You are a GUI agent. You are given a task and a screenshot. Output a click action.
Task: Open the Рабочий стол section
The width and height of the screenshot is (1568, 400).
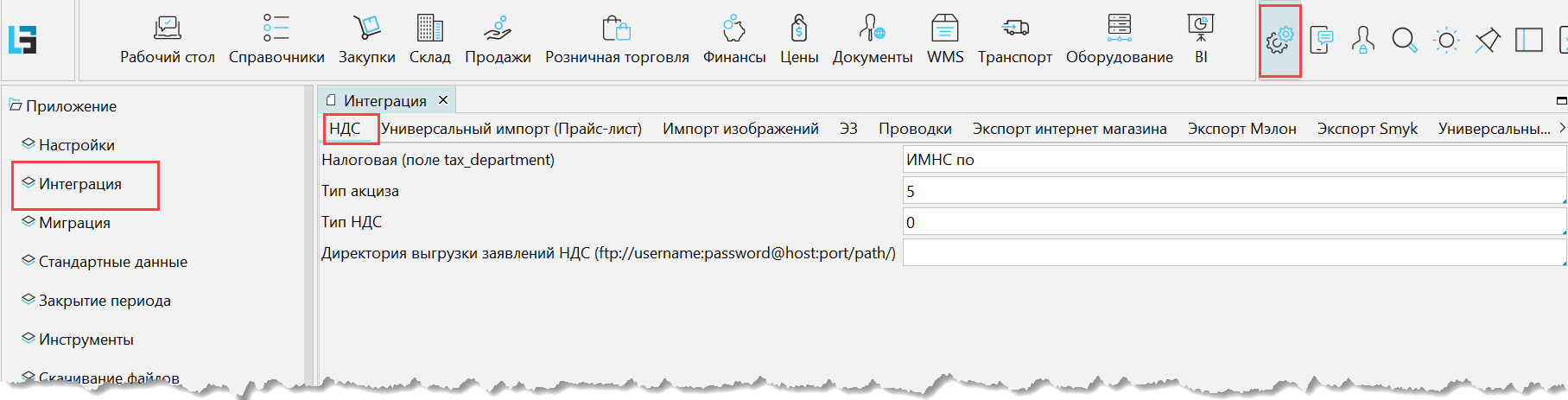[x=167, y=40]
